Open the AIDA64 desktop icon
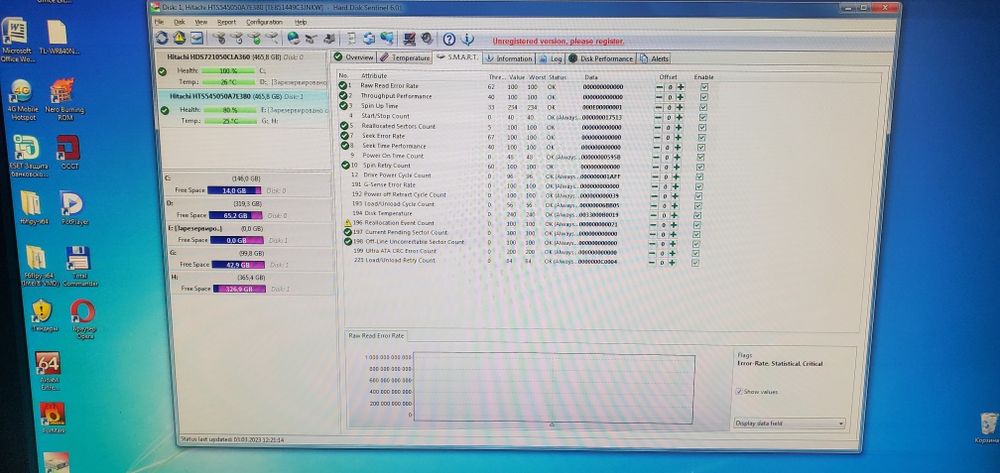 point(48,371)
